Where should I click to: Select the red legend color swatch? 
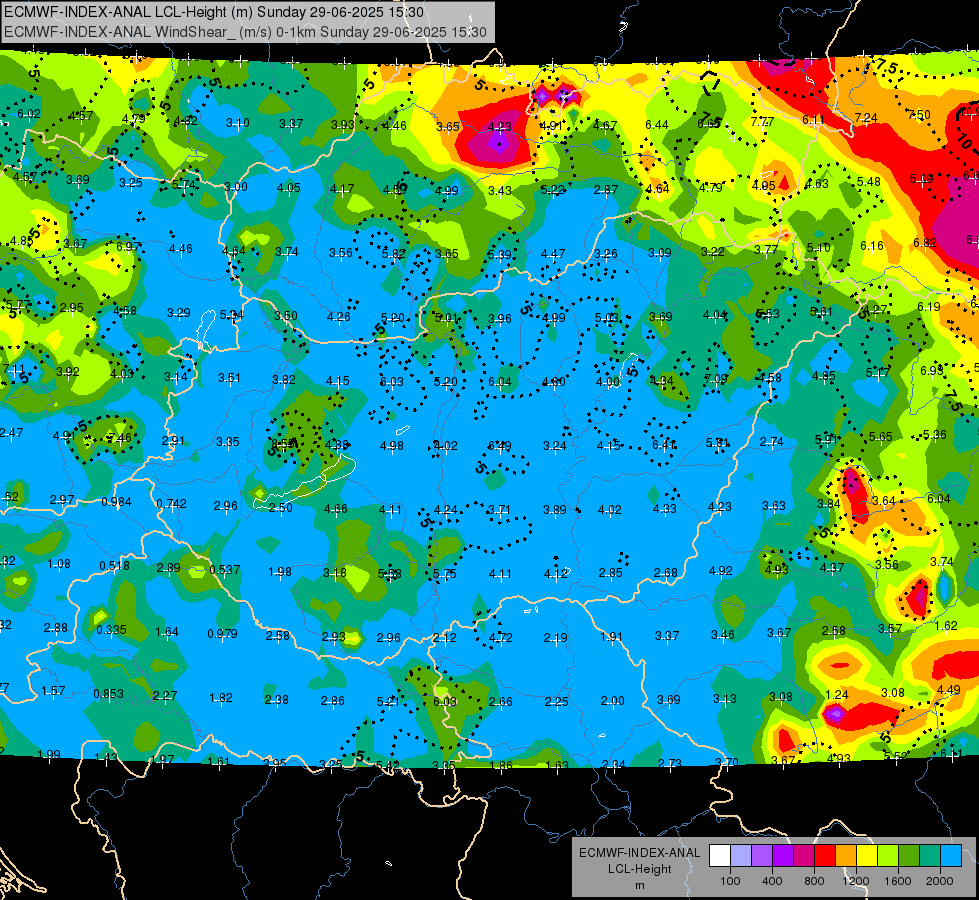pyautogui.click(x=825, y=856)
